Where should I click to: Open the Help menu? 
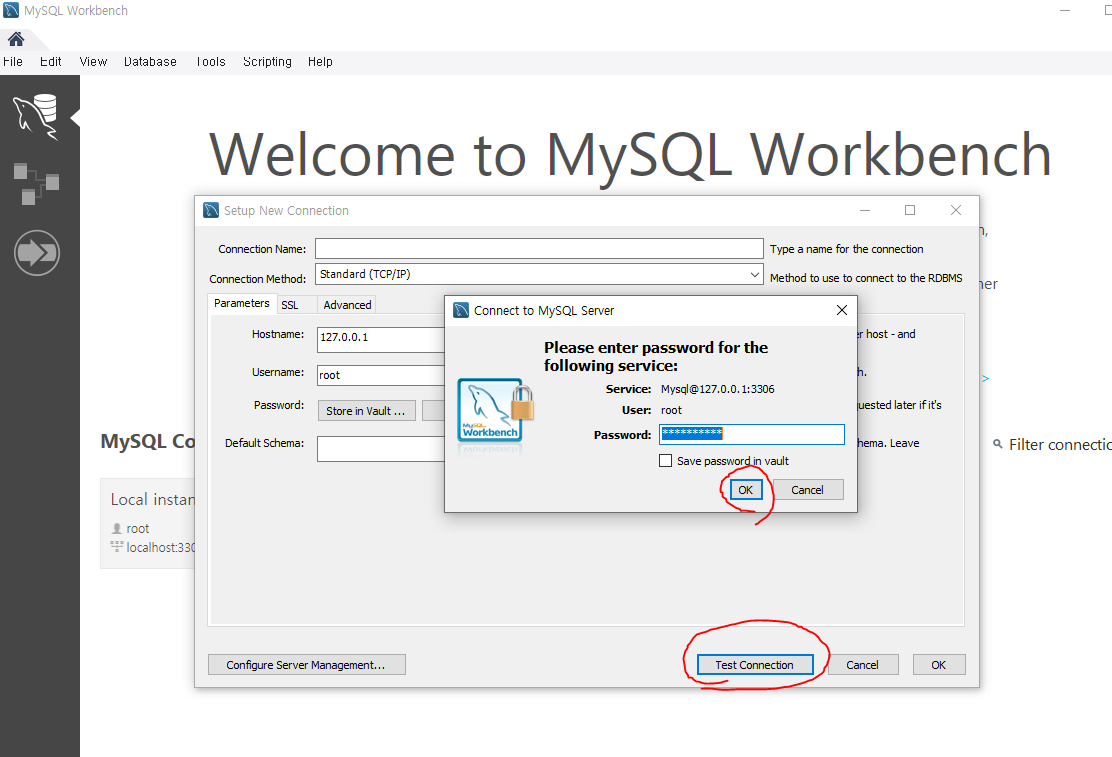click(x=320, y=62)
